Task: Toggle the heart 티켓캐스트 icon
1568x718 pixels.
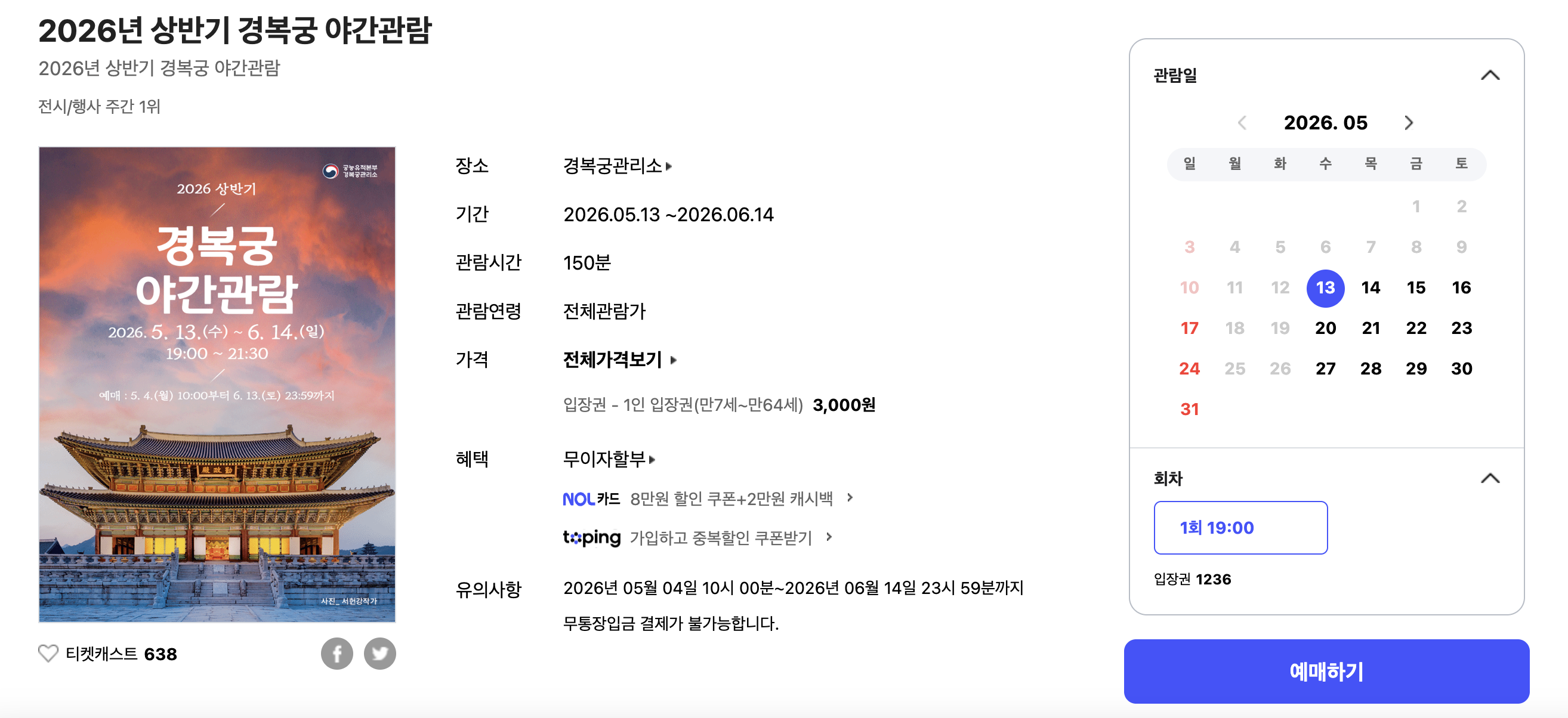Action: [x=48, y=654]
